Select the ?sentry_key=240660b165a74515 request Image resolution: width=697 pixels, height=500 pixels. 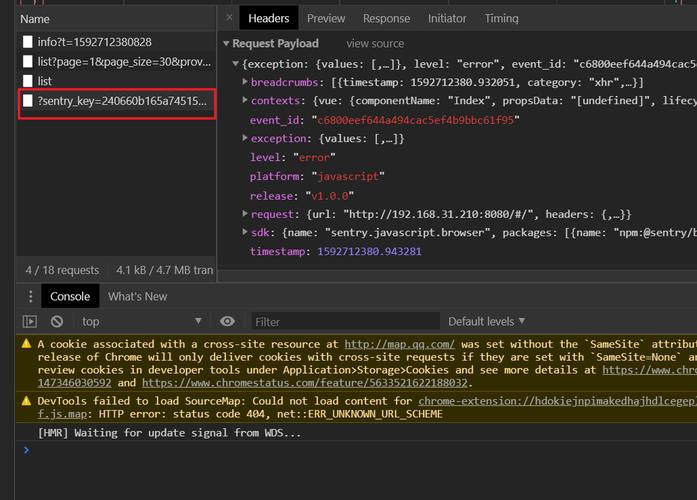(116, 101)
